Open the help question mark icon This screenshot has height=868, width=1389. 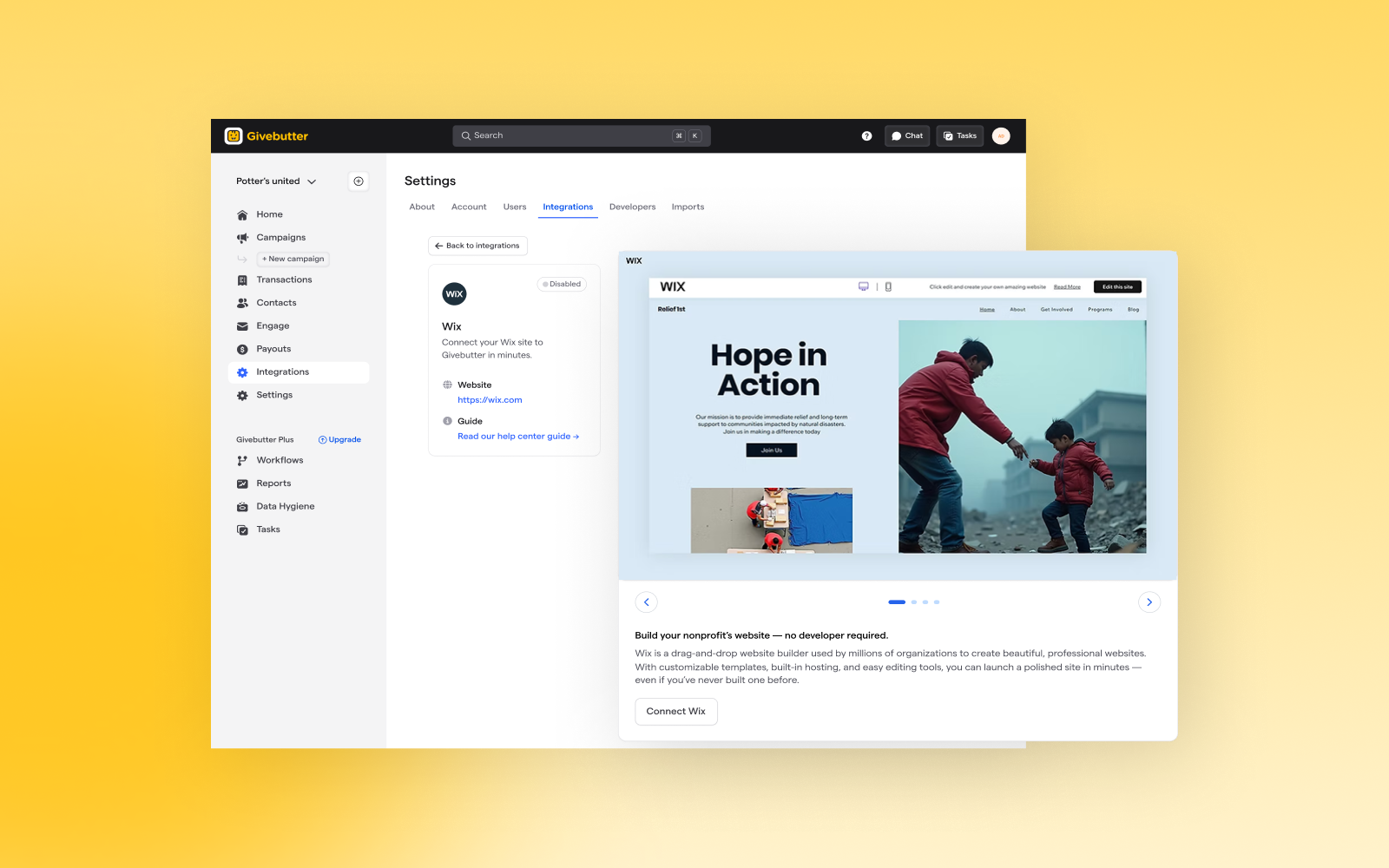pyautogui.click(x=866, y=136)
